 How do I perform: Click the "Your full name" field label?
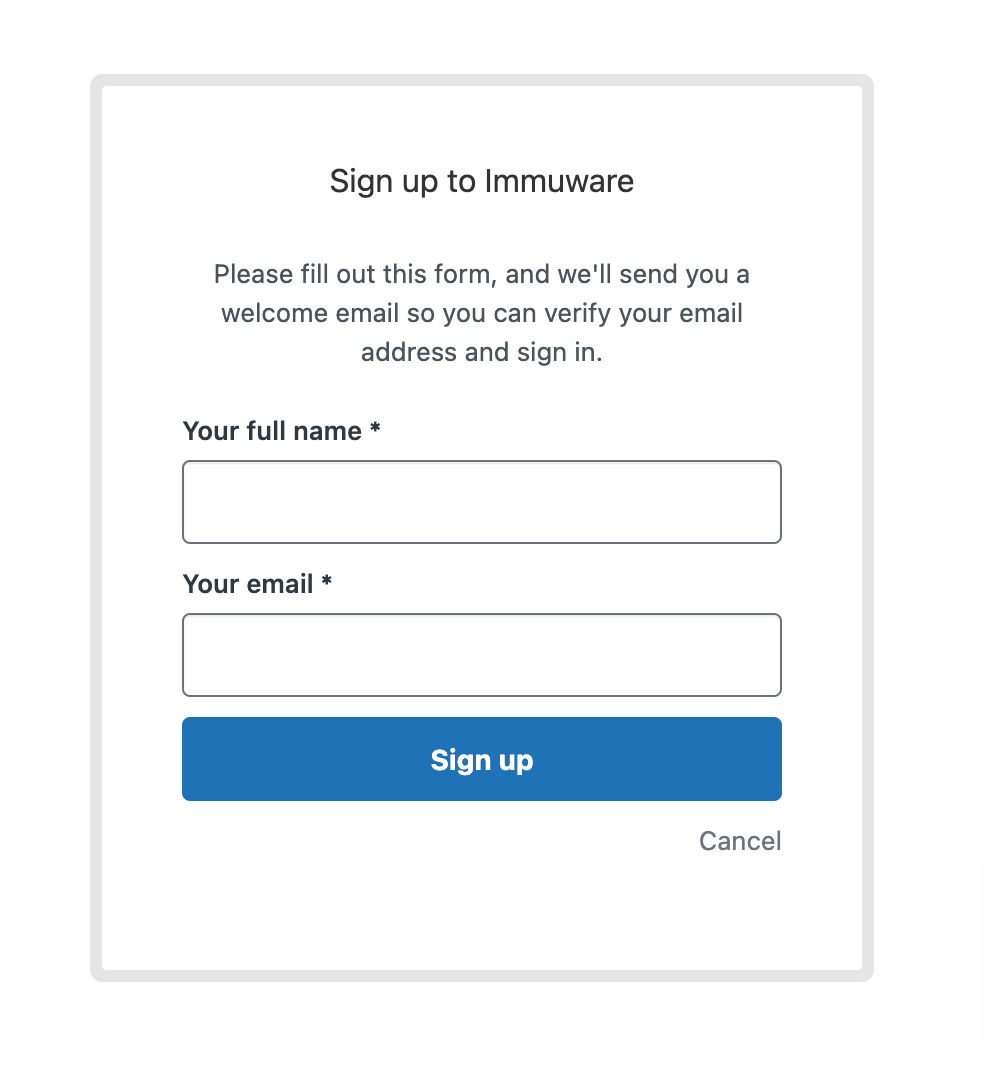tap(272, 431)
